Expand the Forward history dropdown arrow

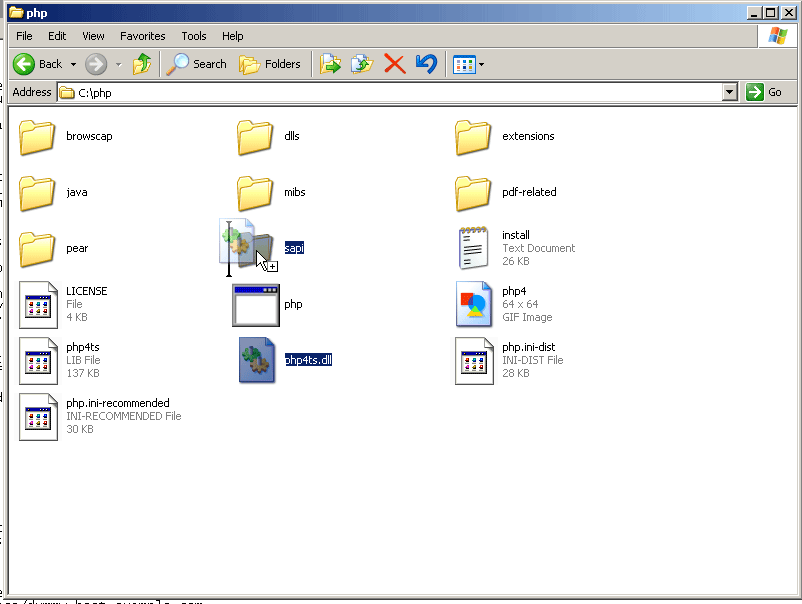119,64
